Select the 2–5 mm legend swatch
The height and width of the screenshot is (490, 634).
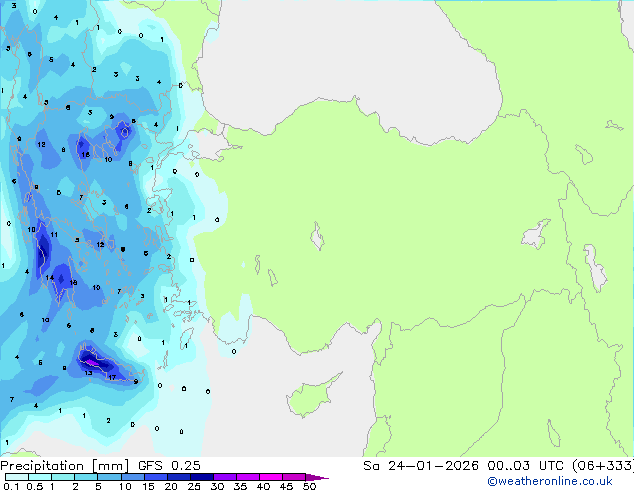pos(86,477)
